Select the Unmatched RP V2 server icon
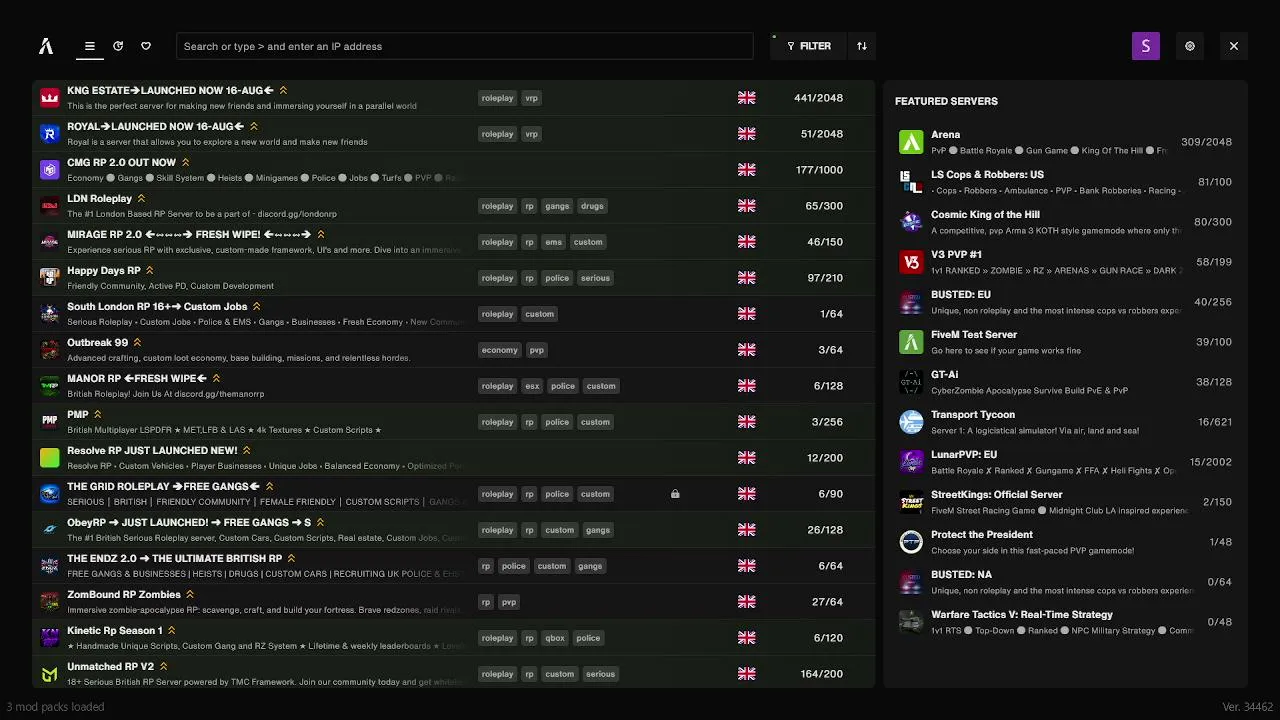The height and width of the screenshot is (720, 1280). [x=50, y=674]
